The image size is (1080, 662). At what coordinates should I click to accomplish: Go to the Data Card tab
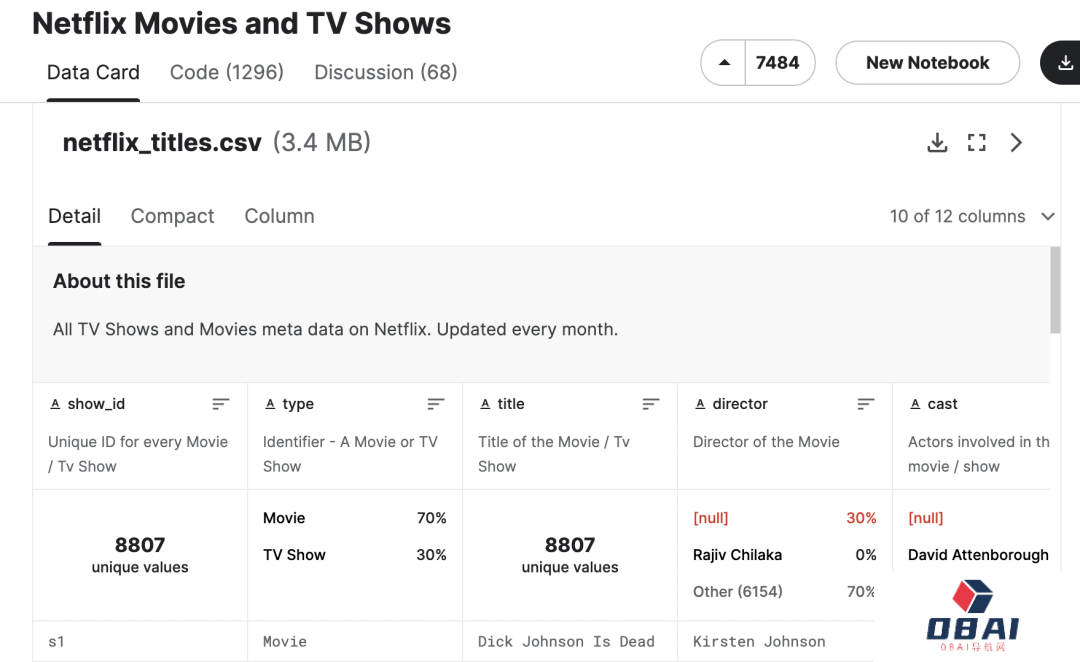point(93,72)
